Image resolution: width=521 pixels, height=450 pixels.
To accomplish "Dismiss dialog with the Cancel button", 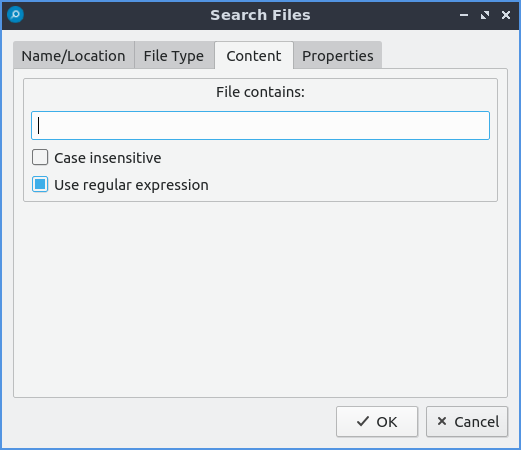I will (x=467, y=422).
